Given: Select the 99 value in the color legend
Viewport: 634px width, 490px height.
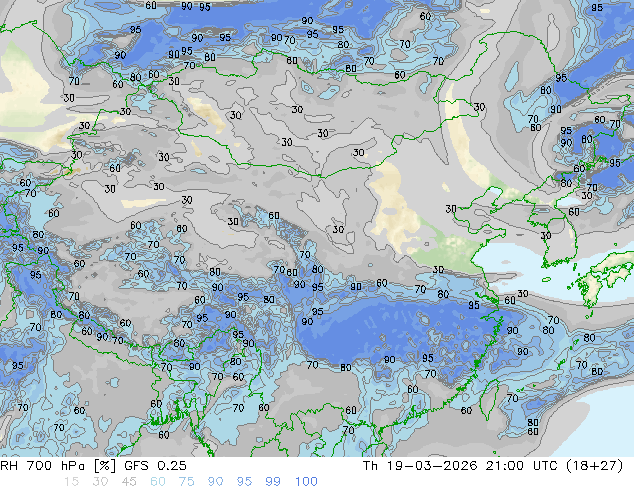Looking at the screenshot, I should point(273,482).
